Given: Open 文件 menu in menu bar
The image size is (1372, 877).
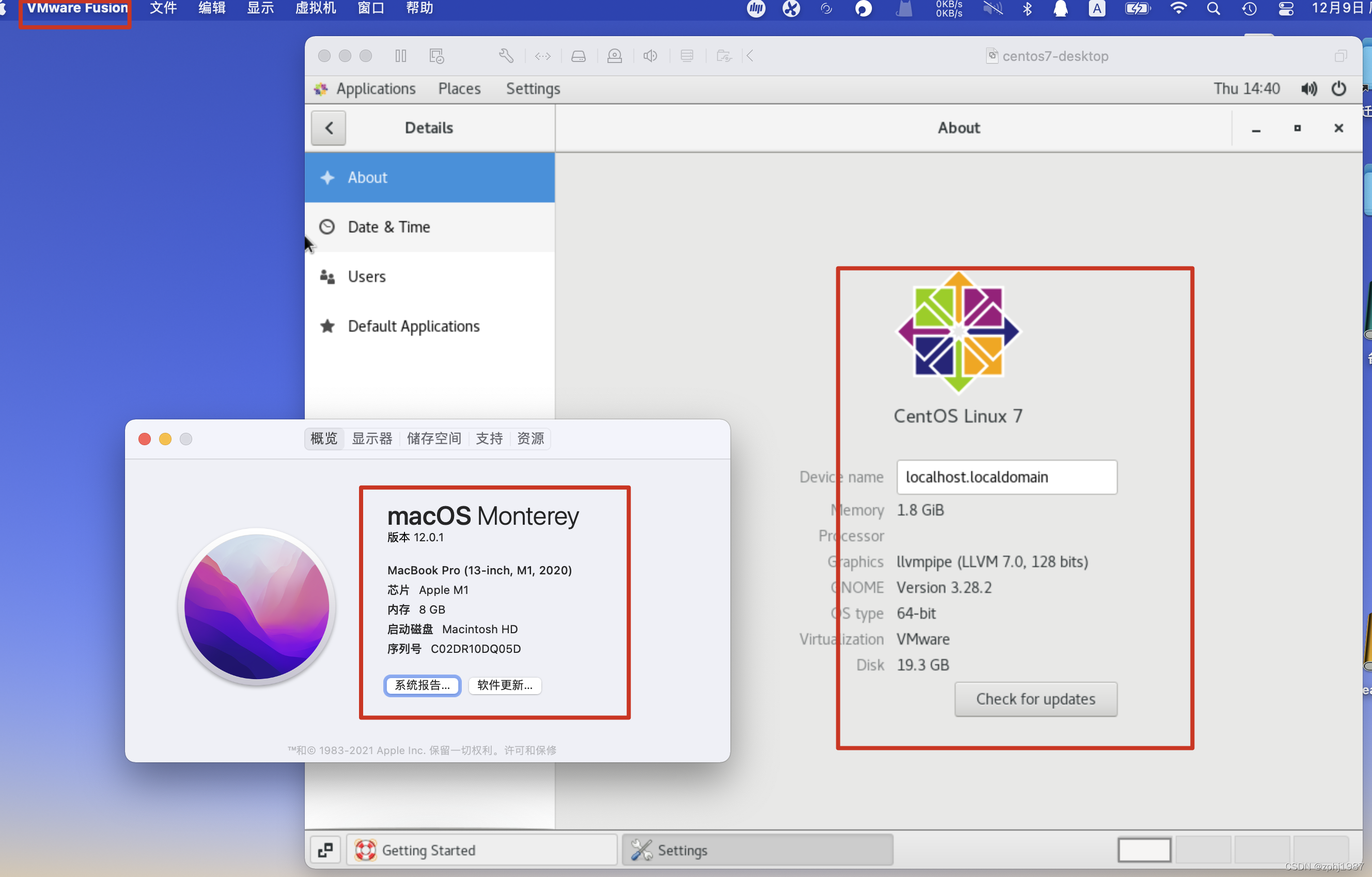Looking at the screenshot, I should [164, 8].
